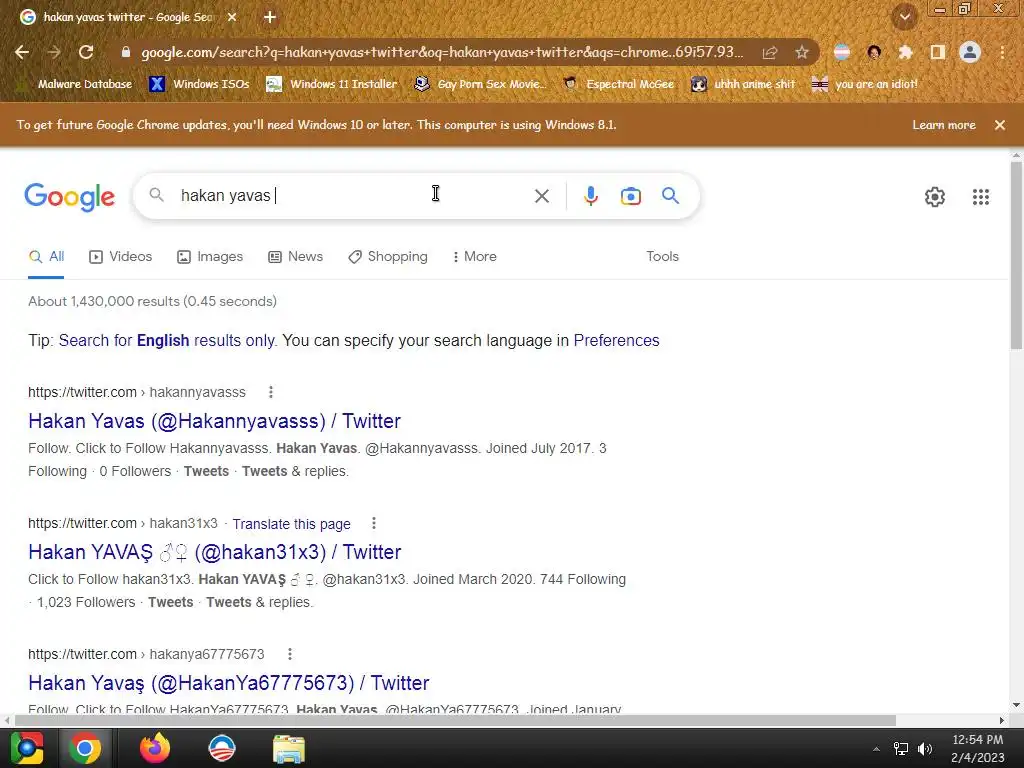Open Espectral McGee bookmark
The width and height of the screenshot is (1024, 768).
(618, 84)
